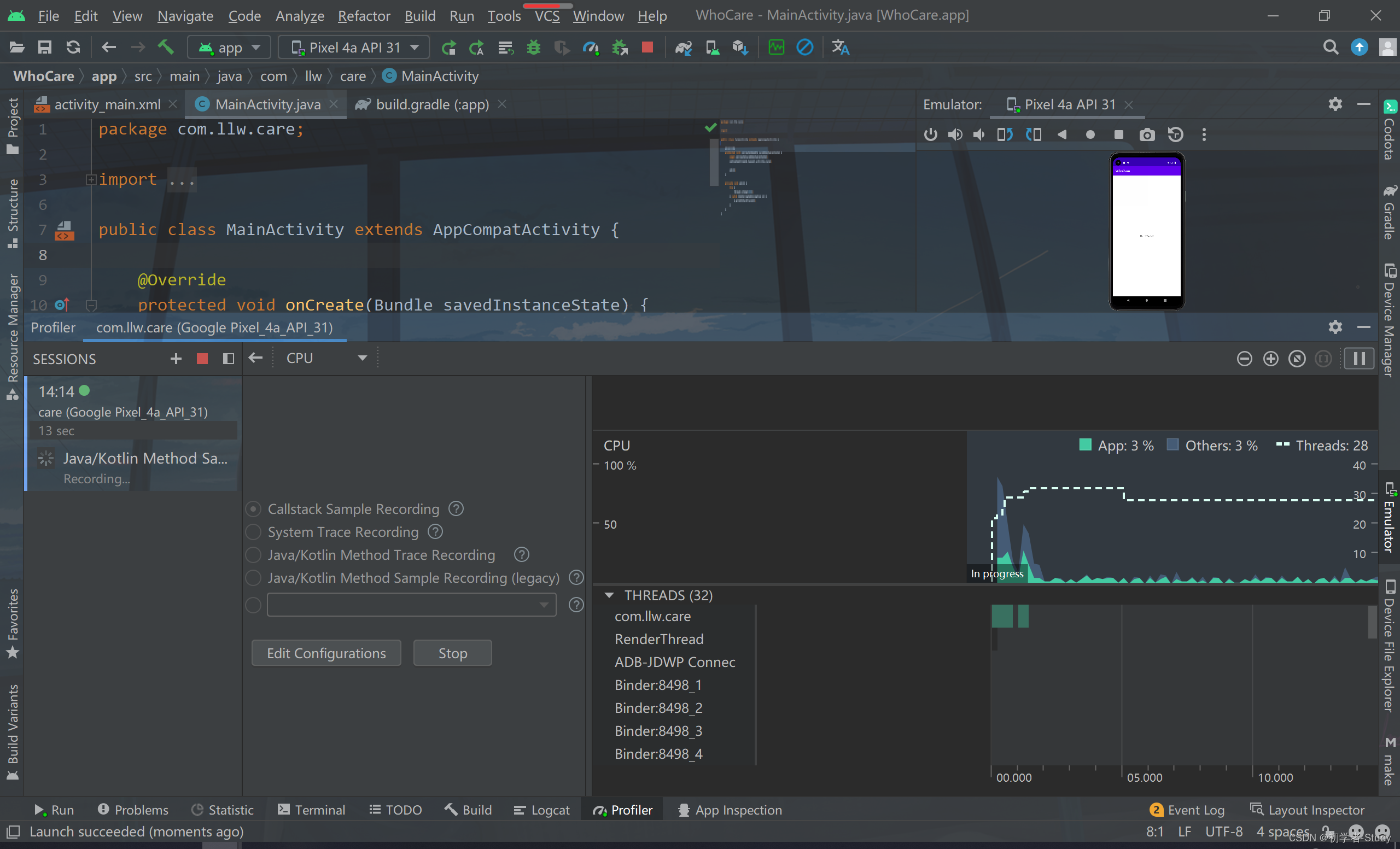Open the Refactor menu
This screenshot has width=1400, height=849.
[364, 15]
